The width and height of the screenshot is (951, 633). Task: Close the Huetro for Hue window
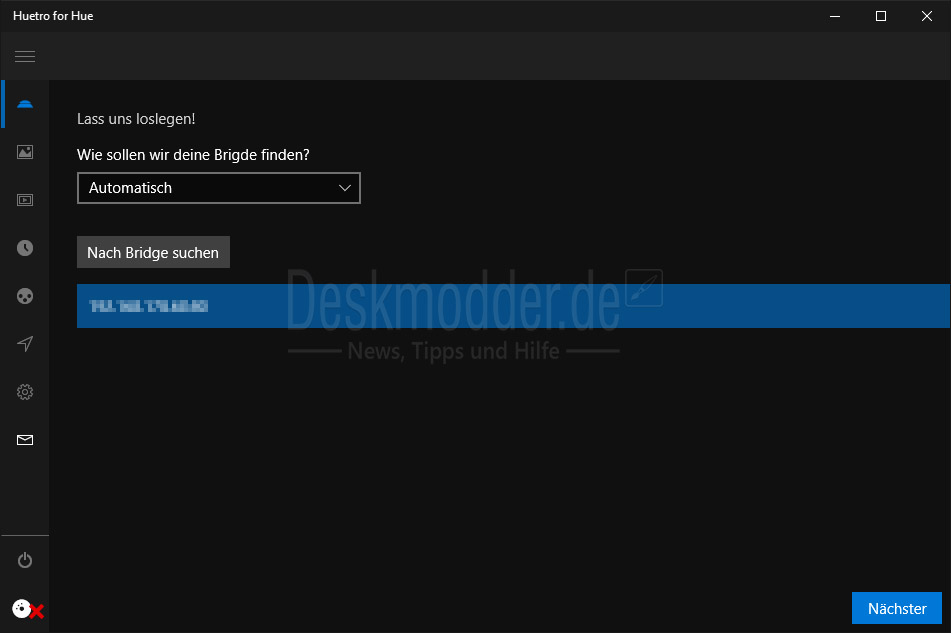click(927, 16)
